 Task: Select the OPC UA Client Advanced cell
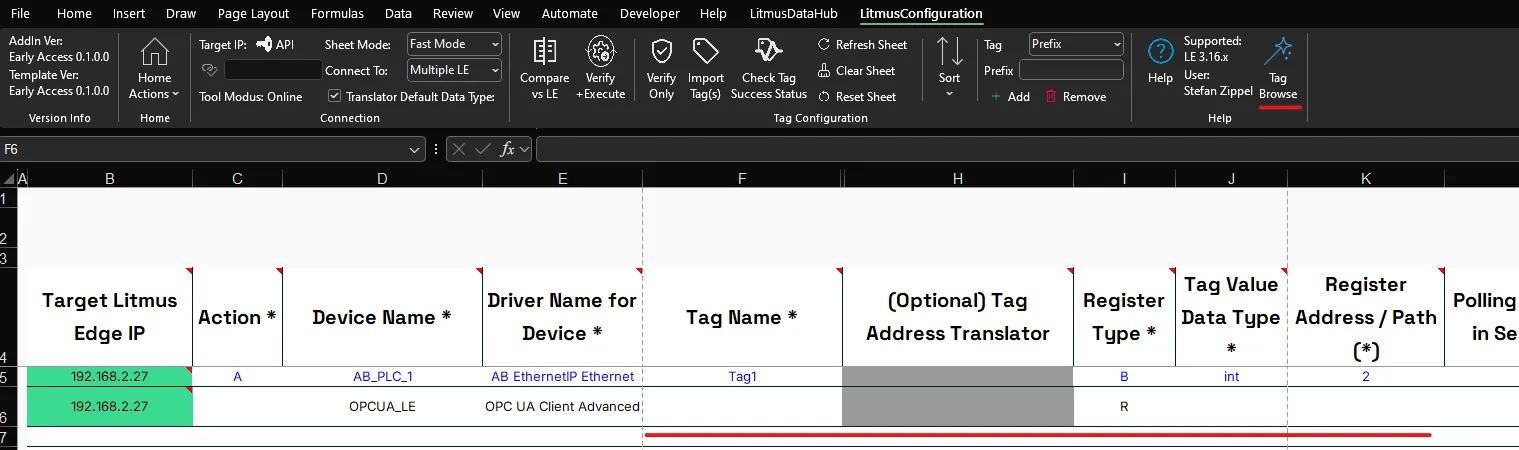562,407
